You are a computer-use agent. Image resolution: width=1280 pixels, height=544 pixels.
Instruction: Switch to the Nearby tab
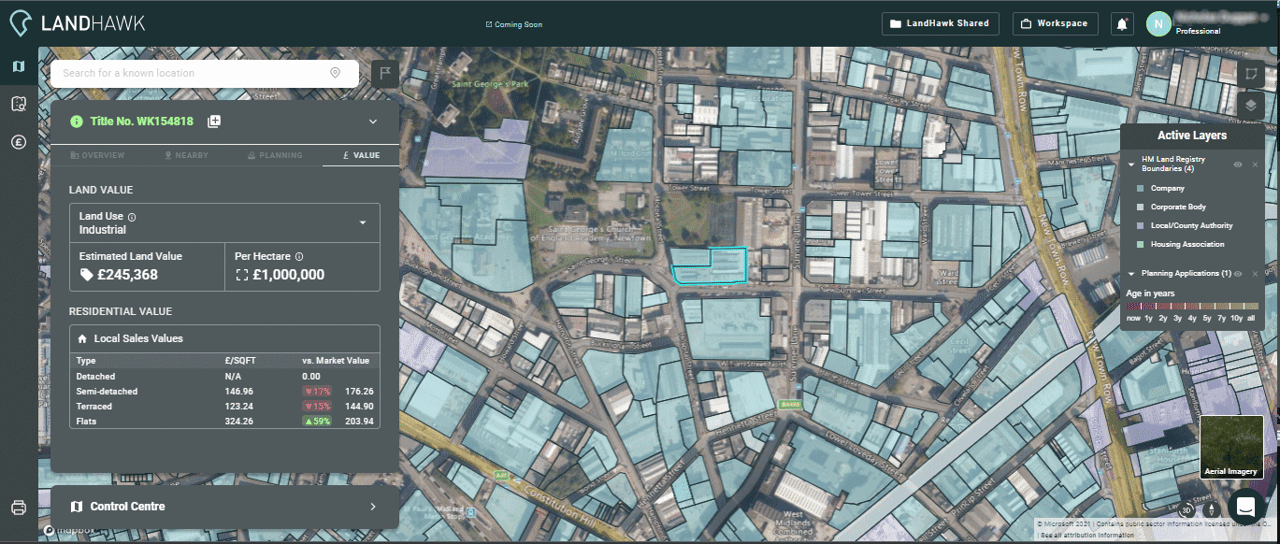(x=186, y=156)
